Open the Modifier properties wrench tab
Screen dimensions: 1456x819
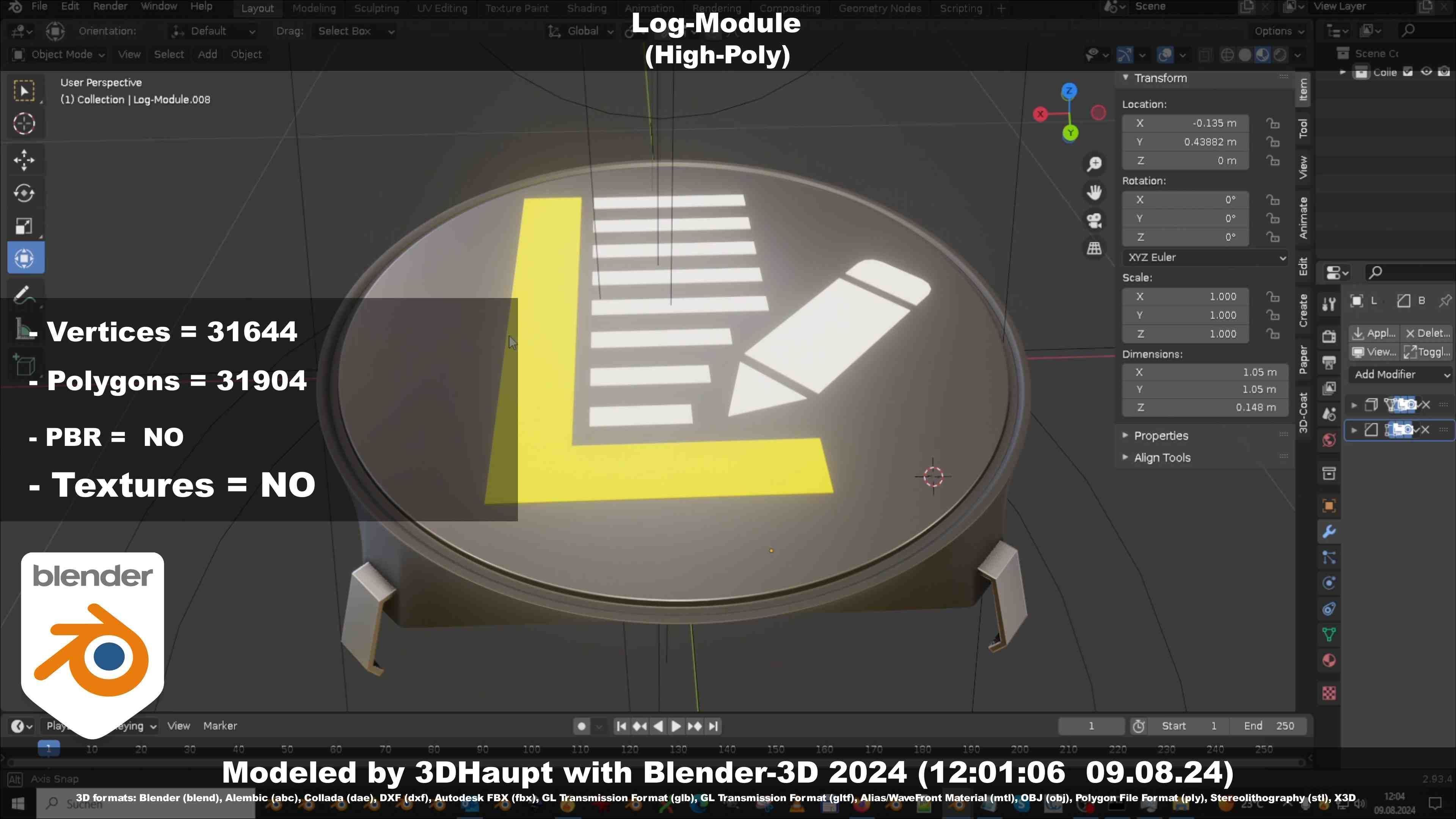pyautogui.click(x=1329, y=531)
